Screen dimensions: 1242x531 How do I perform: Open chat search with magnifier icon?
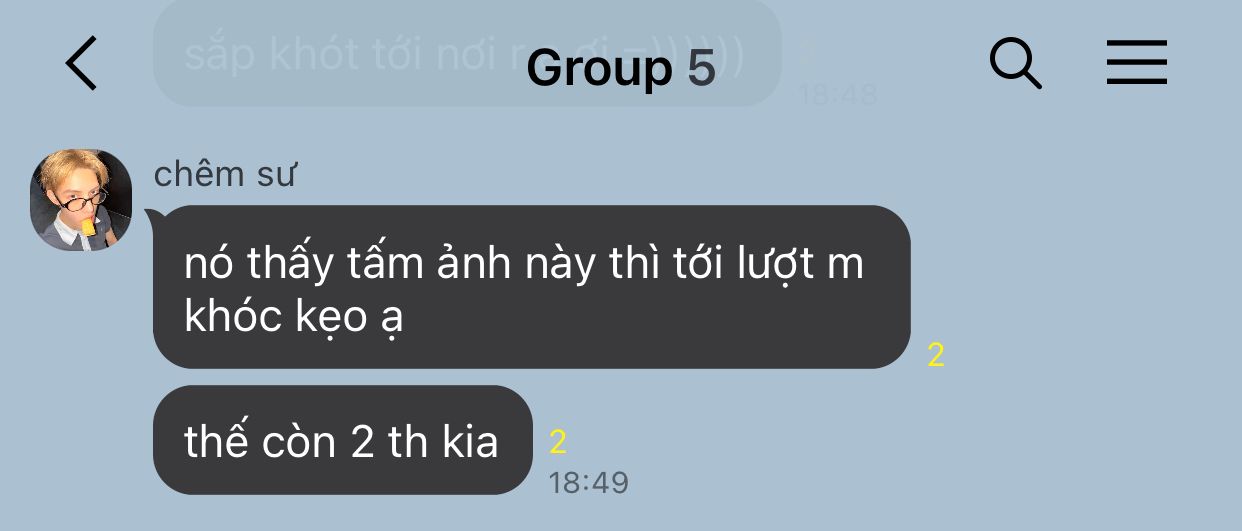pyautogui.click(x=1016, y=63)
